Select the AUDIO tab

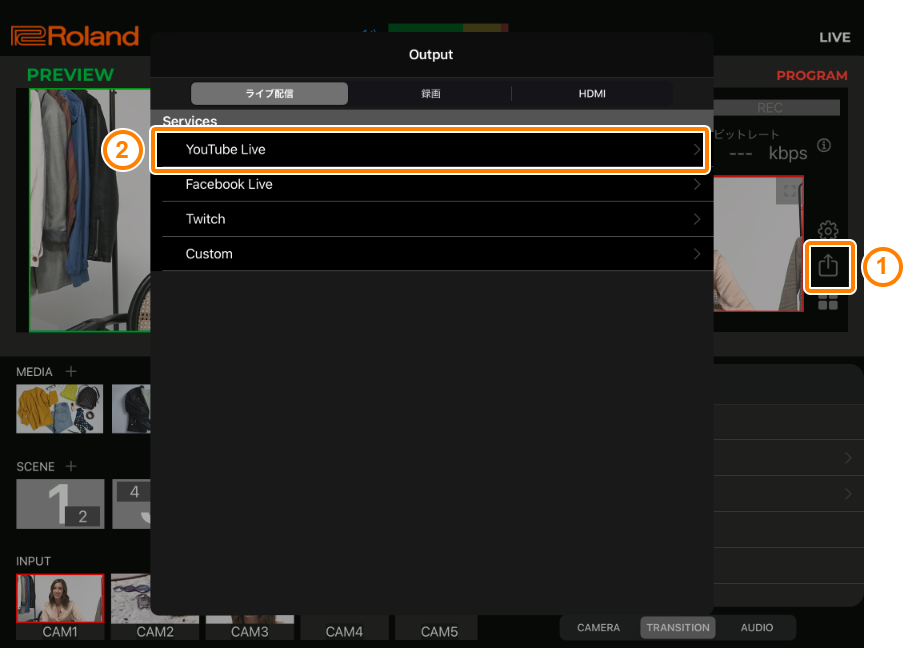tap(756, 627)
